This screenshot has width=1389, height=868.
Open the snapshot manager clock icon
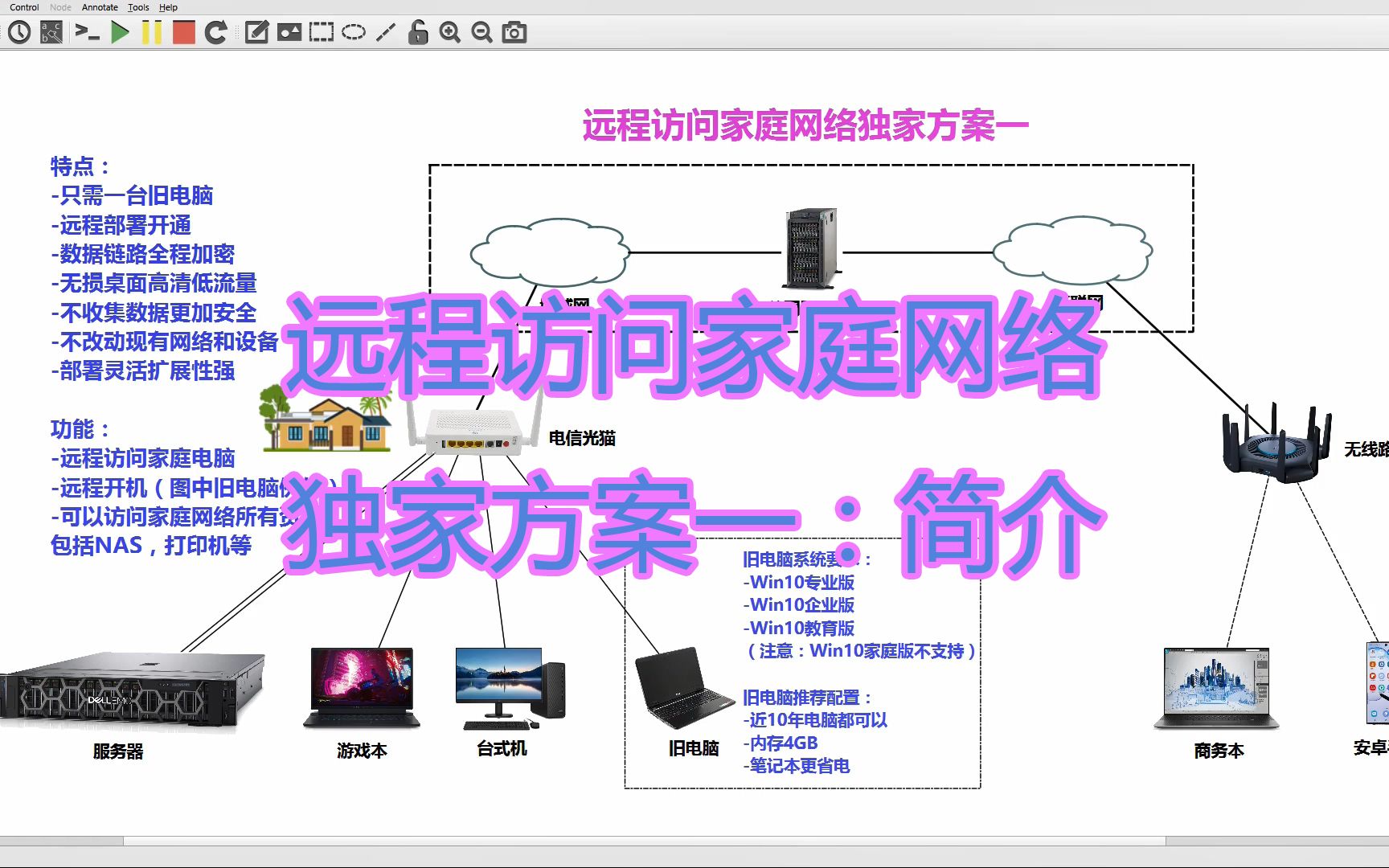click(x=20, y=32)
